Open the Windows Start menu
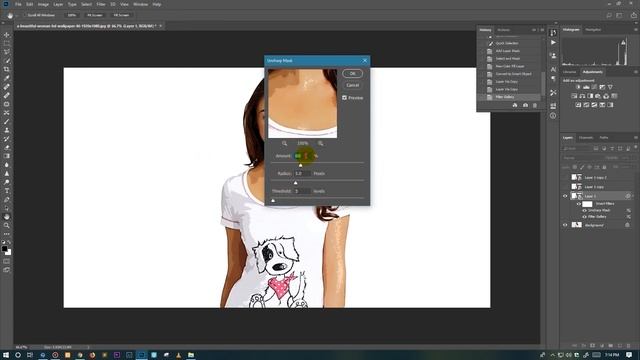640x360 pixels. [x=6, y=355]
